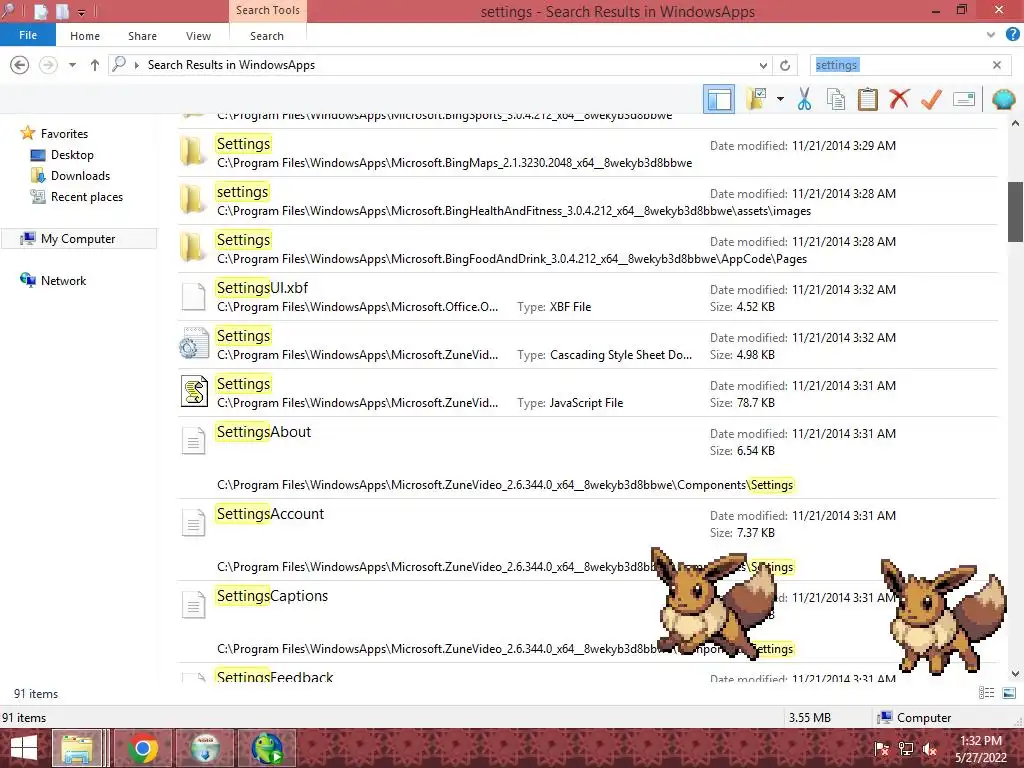Viewport: 1024px width, 768px height.
Task: Click the muted volume tray icon
Action: coord(930,749)
